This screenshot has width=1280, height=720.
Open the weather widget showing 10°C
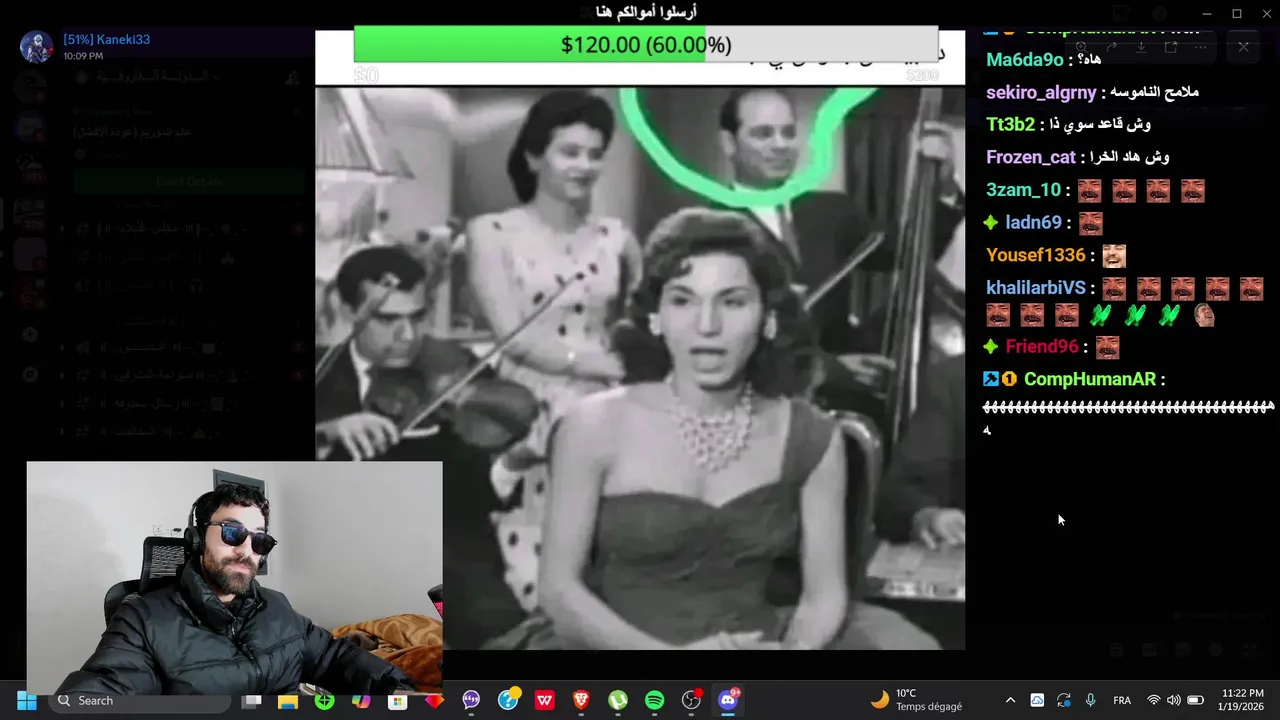pos(916,700)
